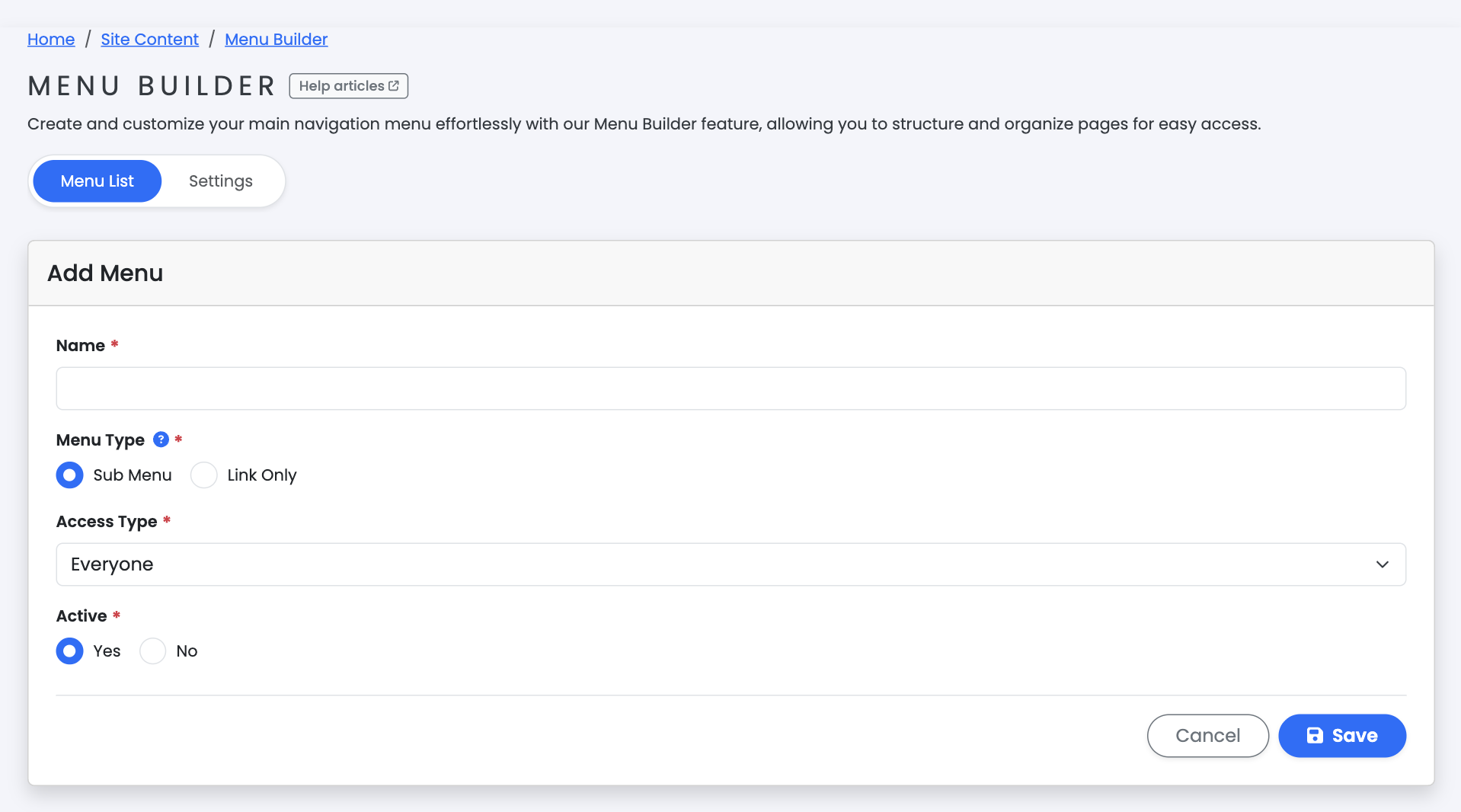Click the 'Access Type' field label
The height and width of the screenshot is (812, 1461).
(107, 522)
